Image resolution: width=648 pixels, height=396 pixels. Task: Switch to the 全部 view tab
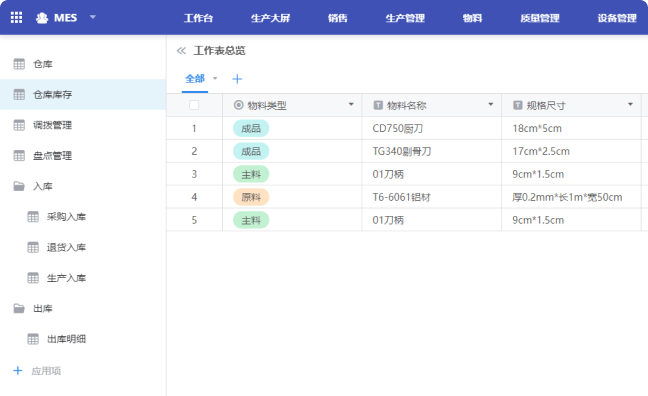coord(195,79)
